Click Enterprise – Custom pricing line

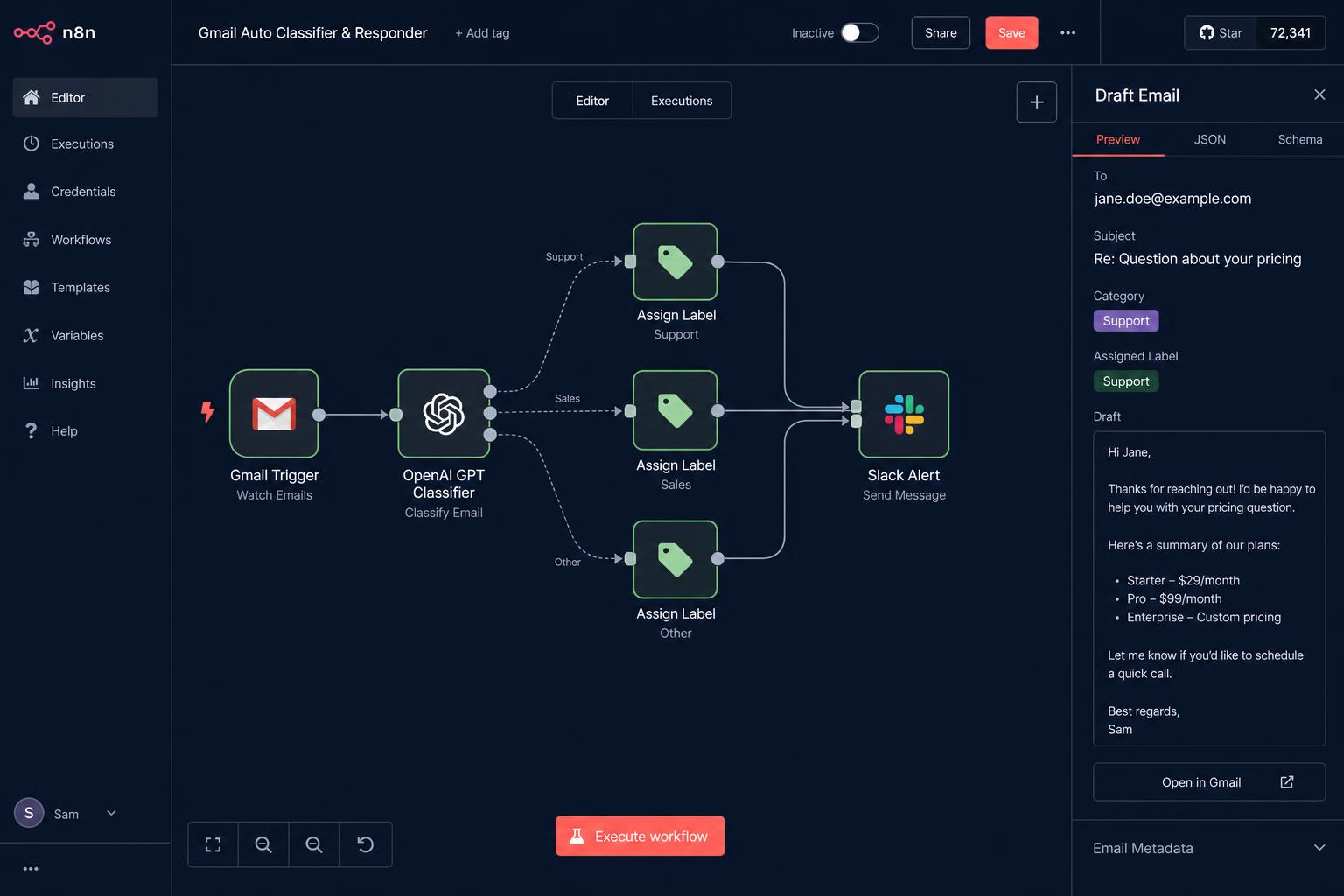[x=1204, y=617]
